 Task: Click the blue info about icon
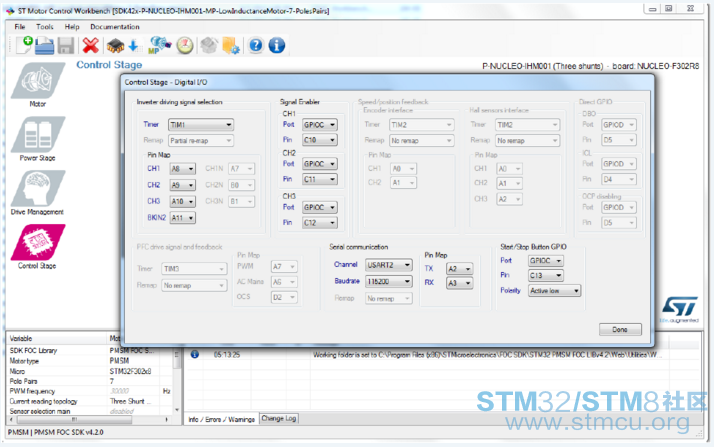coord(277,45)
